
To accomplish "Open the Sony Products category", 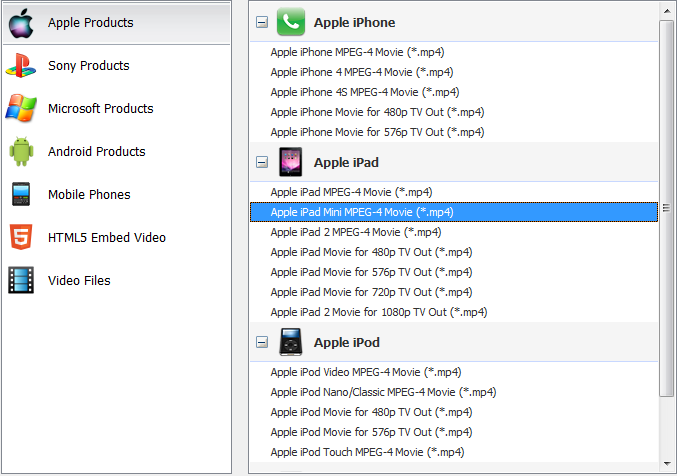I will pos(117,66).
